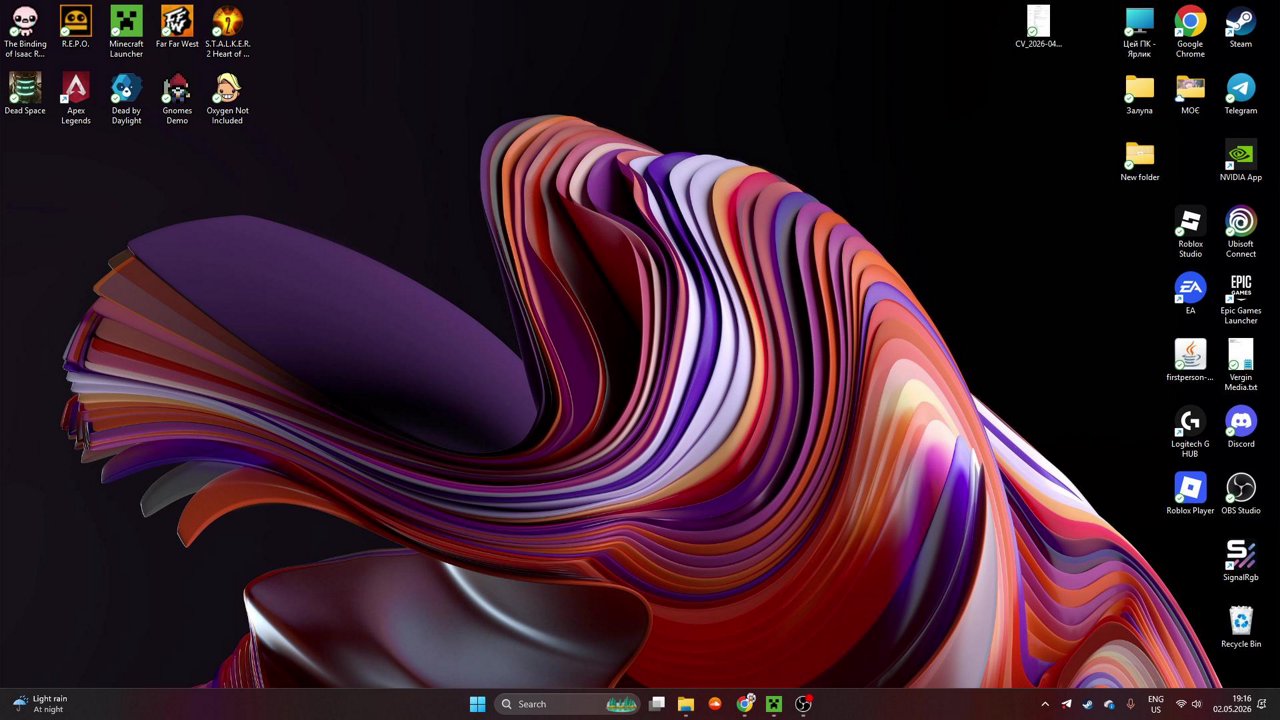The width and height of the screenshot is (1280, 720).
Task: Click the Telegram tray icon
Action: pyautogui.click(x=1066, y=704)
